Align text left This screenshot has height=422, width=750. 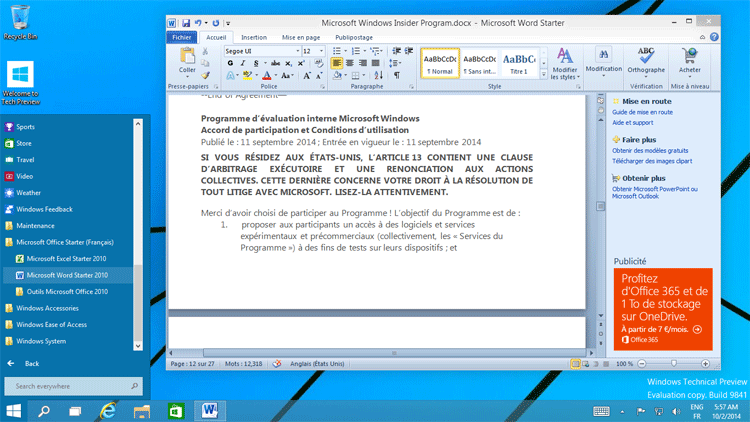pyautogui.click(x=337, y=63)
